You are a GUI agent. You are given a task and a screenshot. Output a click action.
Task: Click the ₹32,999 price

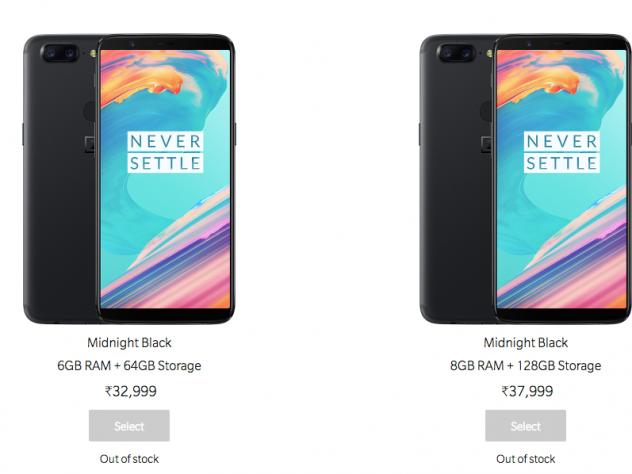click(131, 391)
